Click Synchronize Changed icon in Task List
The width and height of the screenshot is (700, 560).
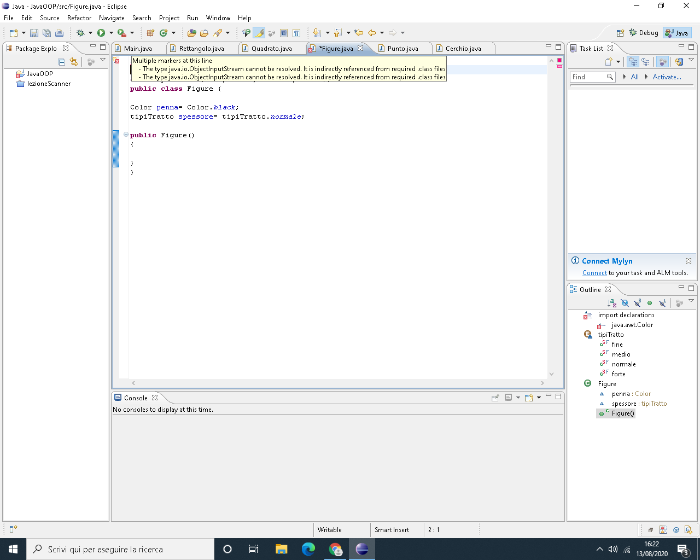point(679,62)
